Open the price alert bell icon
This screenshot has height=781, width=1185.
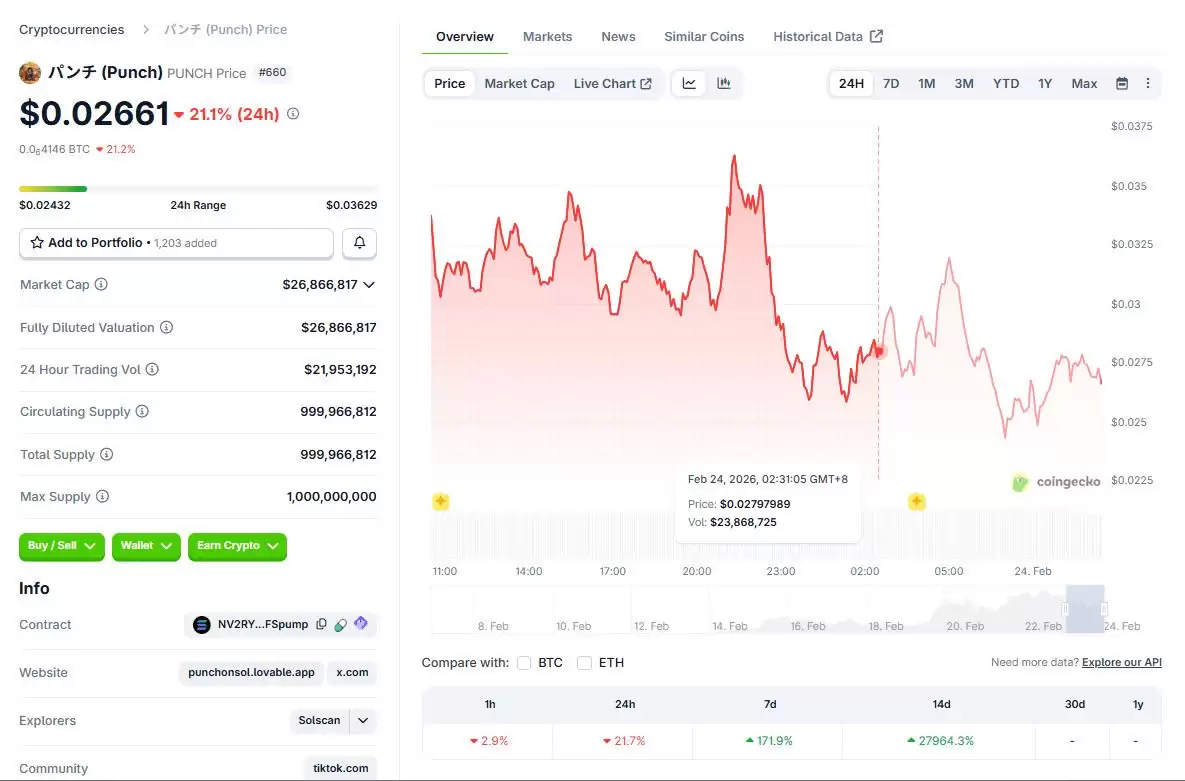(359, 243)
